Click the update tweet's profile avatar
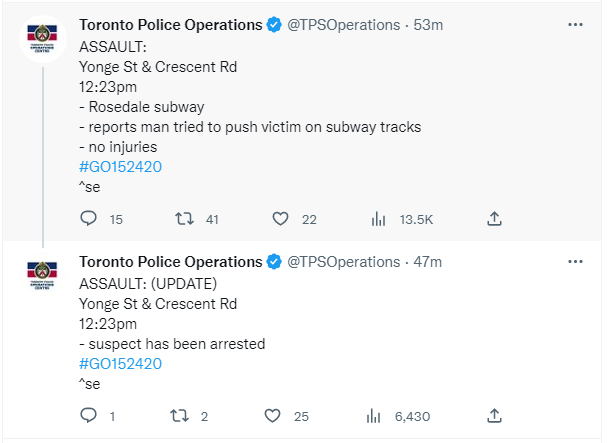Viewport: 607px width, 443px height. pyautogui.click(x=43, y=275)
